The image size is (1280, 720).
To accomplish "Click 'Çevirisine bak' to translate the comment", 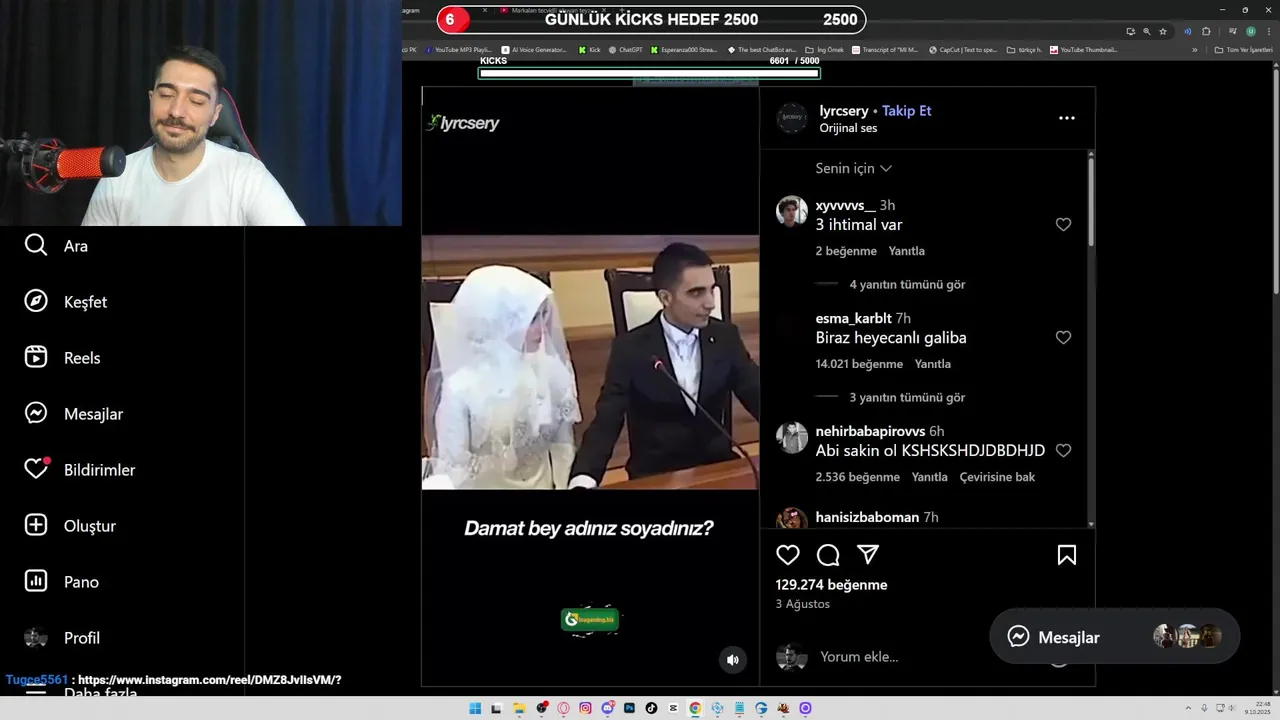I will (x=997, y=477).
